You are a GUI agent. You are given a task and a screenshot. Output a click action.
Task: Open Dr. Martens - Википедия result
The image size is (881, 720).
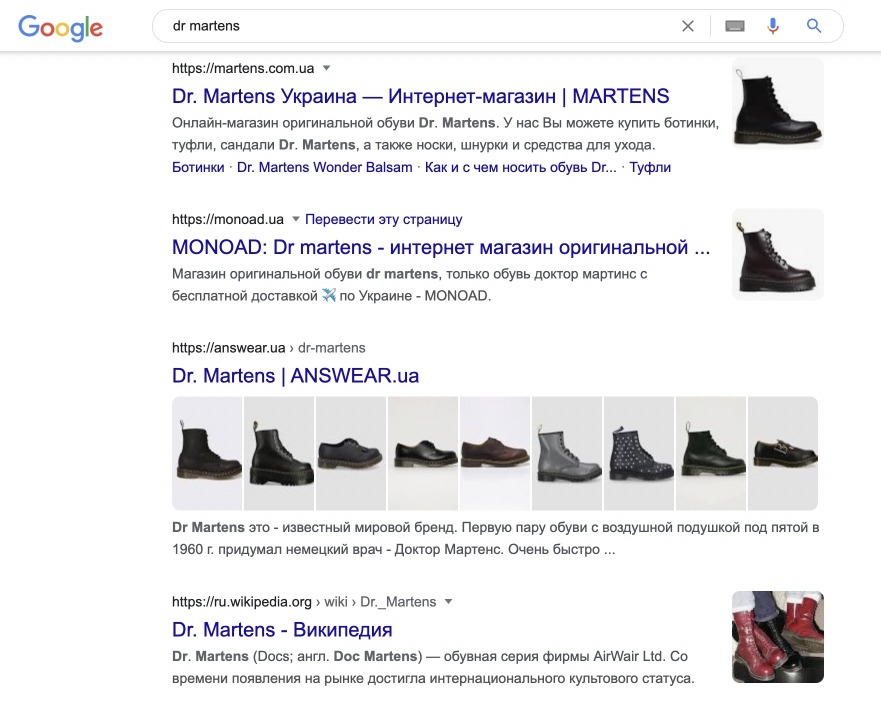pyautogui.click(x=282, y=630)
